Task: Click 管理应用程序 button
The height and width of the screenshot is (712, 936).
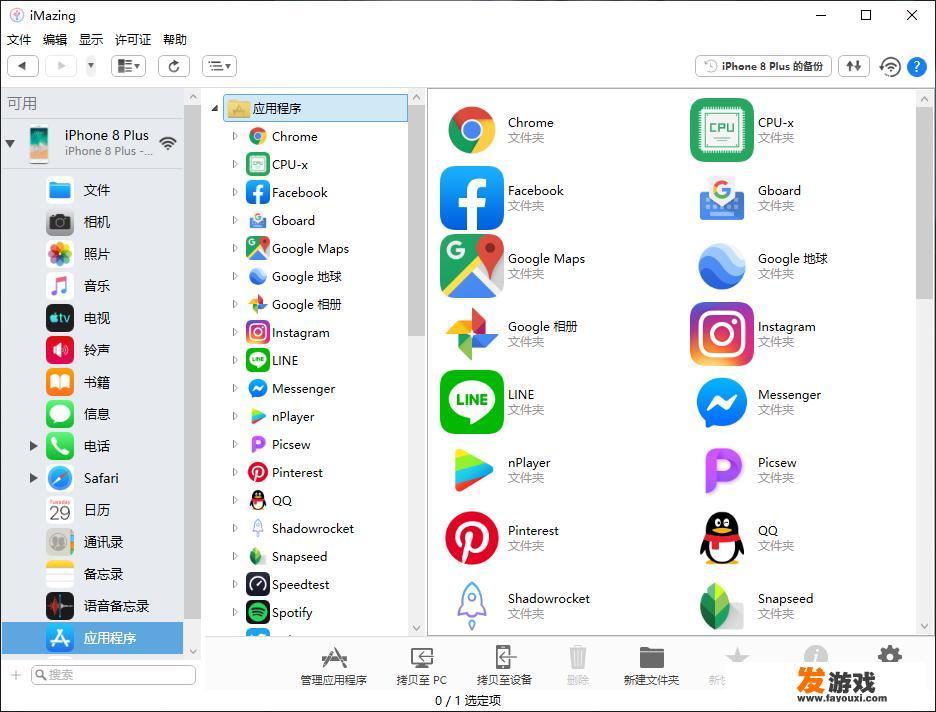Action: tap(334, 666)
